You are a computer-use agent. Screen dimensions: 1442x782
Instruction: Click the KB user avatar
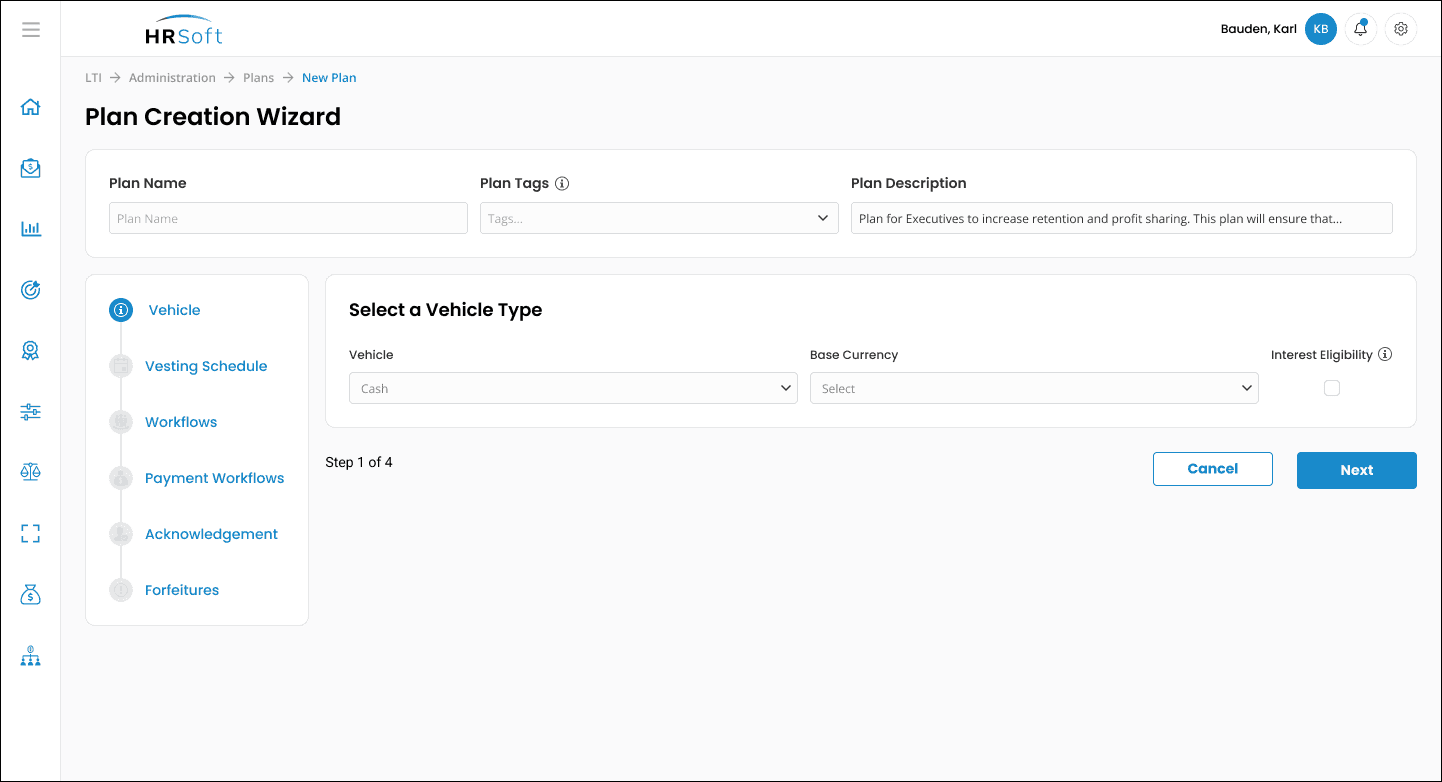1321,29
